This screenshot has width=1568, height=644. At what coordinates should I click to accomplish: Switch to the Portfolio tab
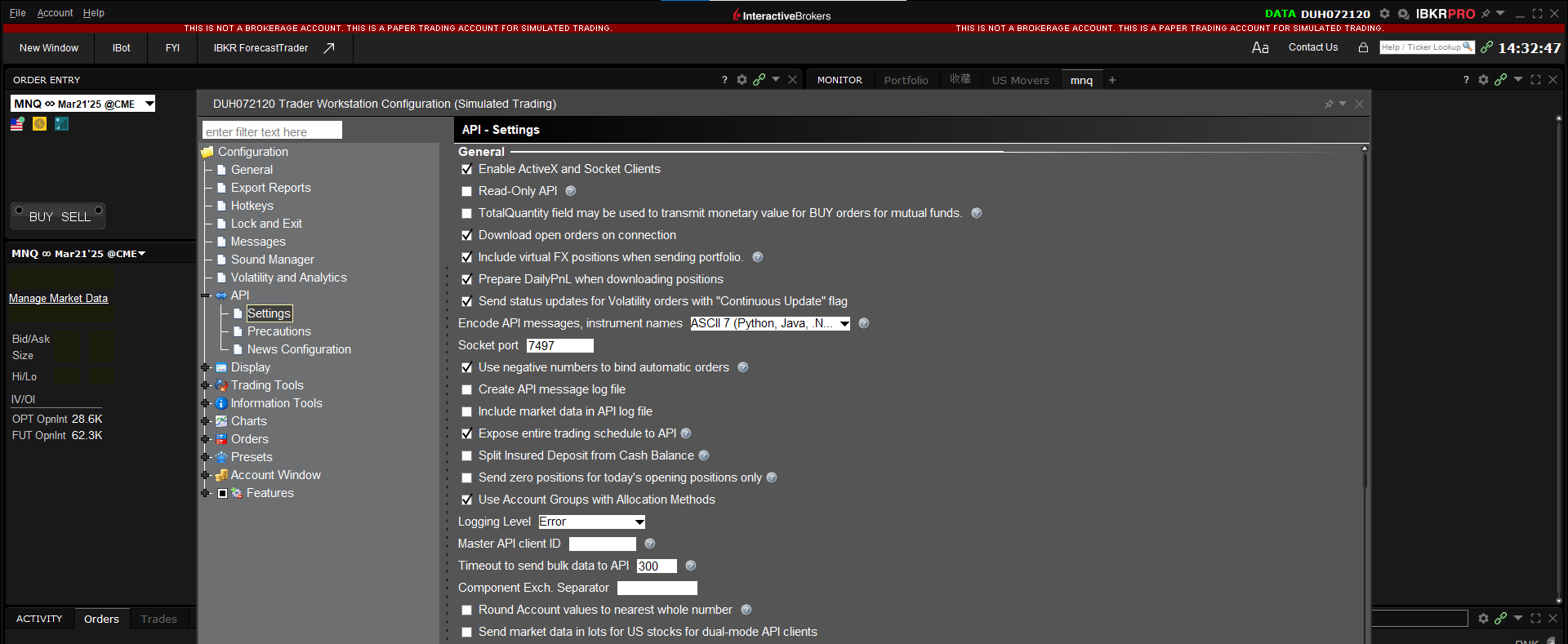[x=906, y=80]
